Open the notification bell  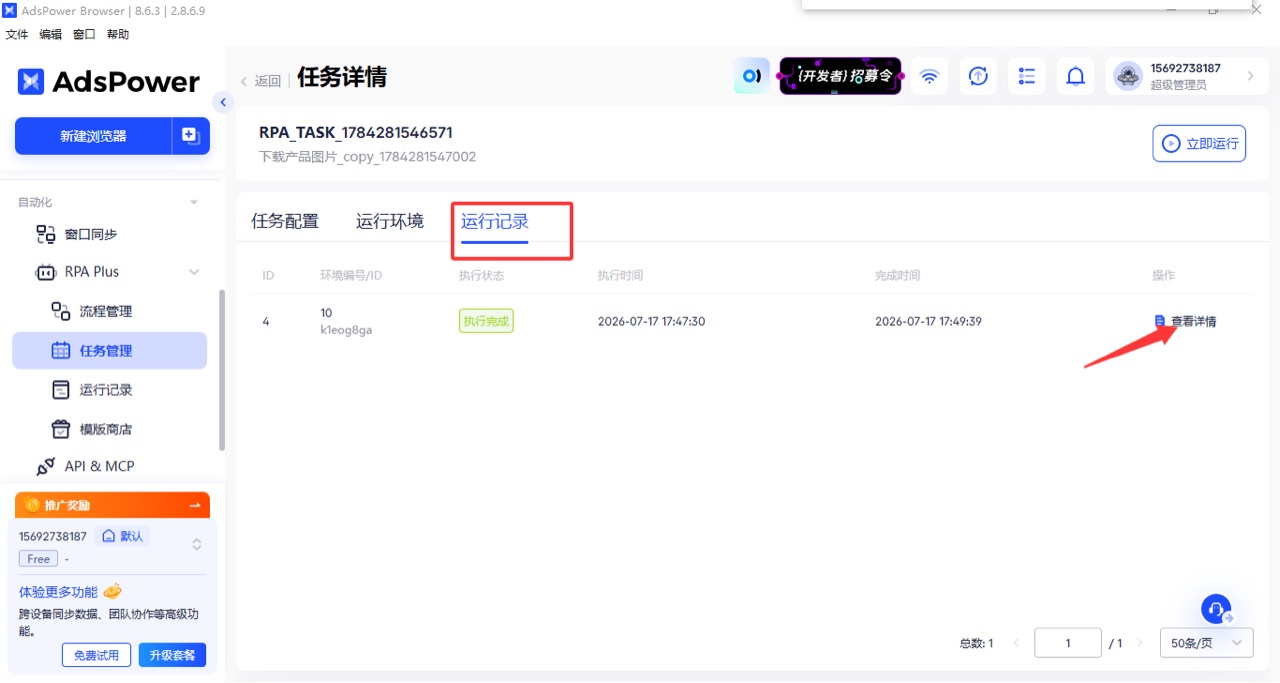(x=1076, y=76)
